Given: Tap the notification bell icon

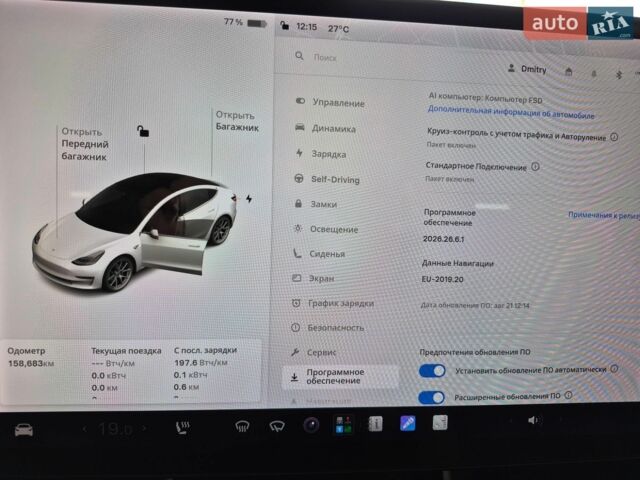Looking at the screenshot, I should click(594, 74).
